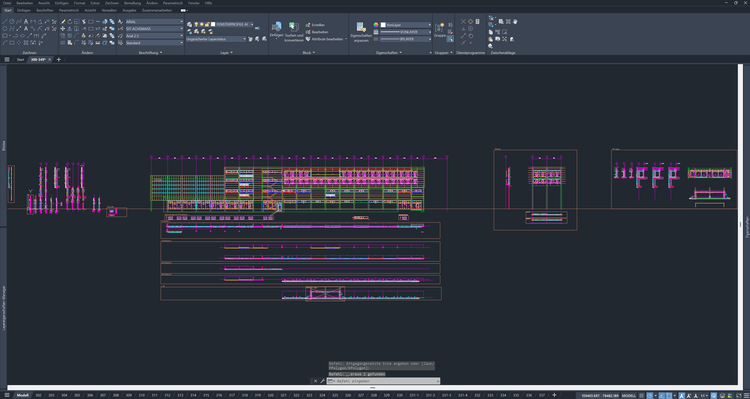The height and width of the screenshot is (399, 750).
Task: Open the Bemaßung menu
Action: (x=132, y=3)
